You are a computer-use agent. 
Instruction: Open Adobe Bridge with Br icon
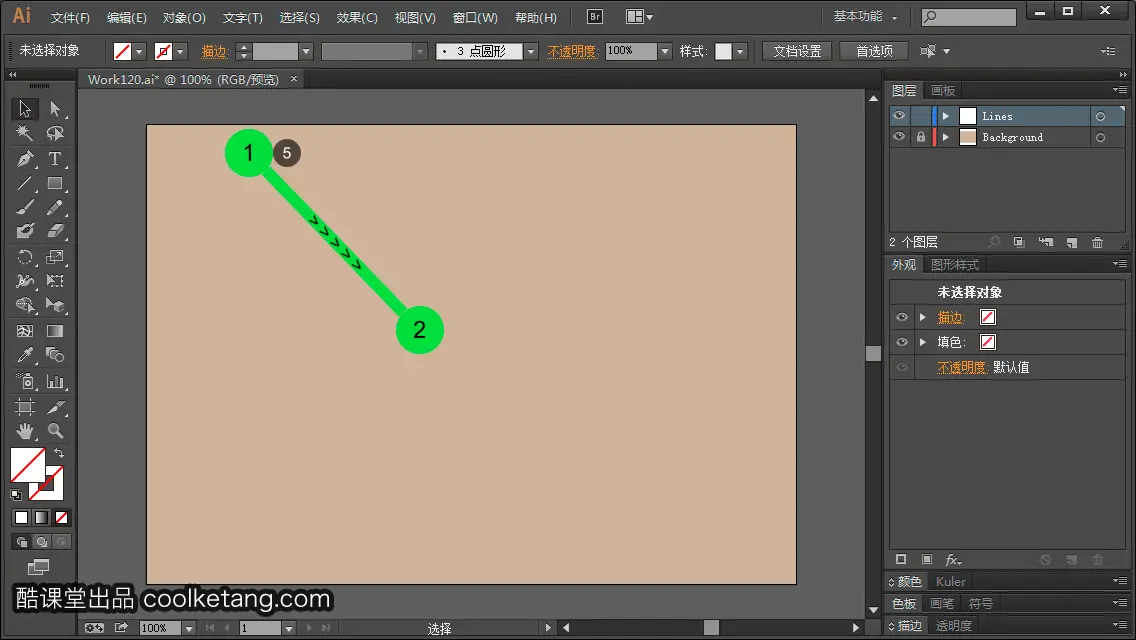point(595,17)
